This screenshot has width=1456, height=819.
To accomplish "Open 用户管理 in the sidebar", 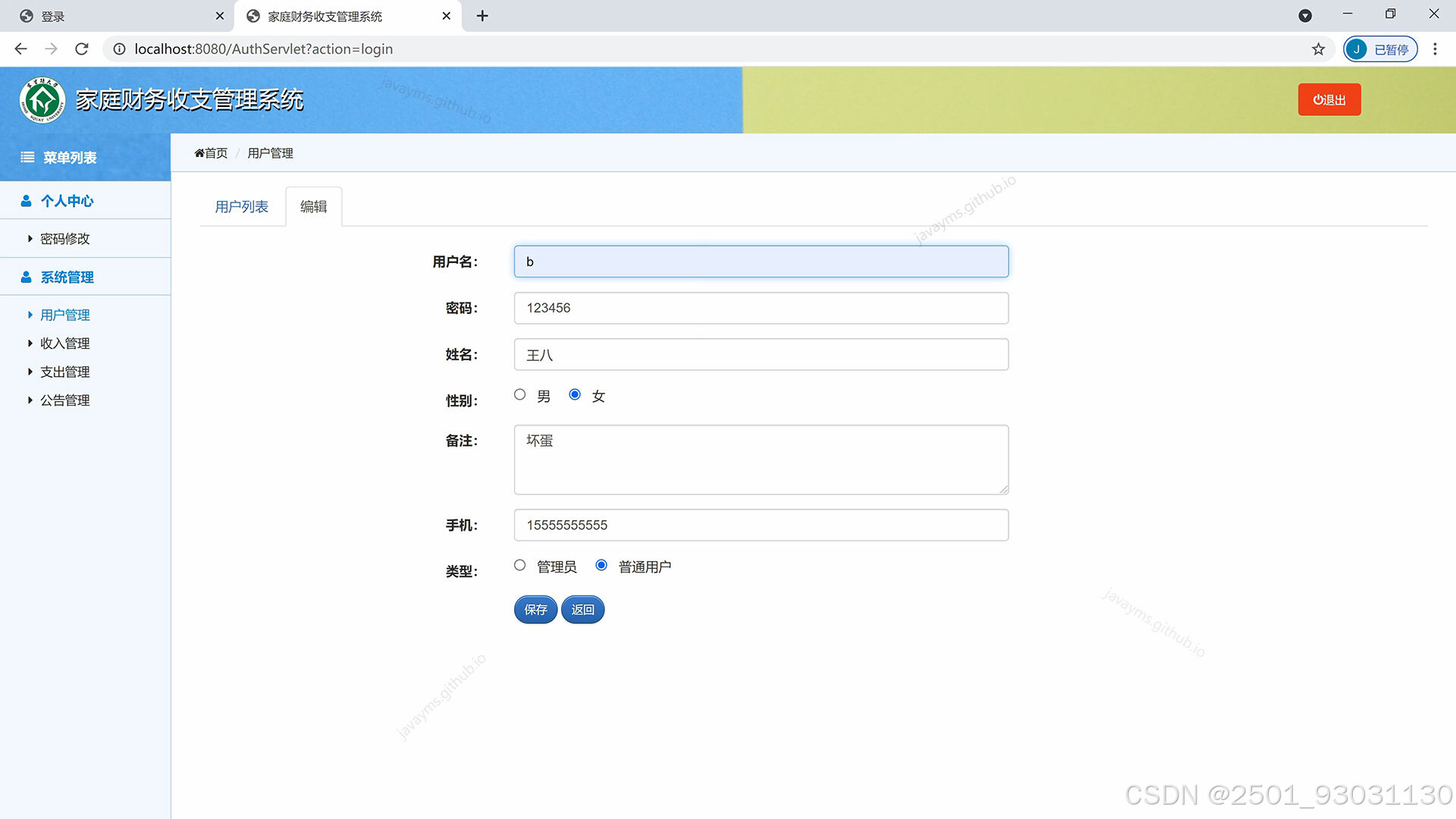I will [x=64, y=315].
